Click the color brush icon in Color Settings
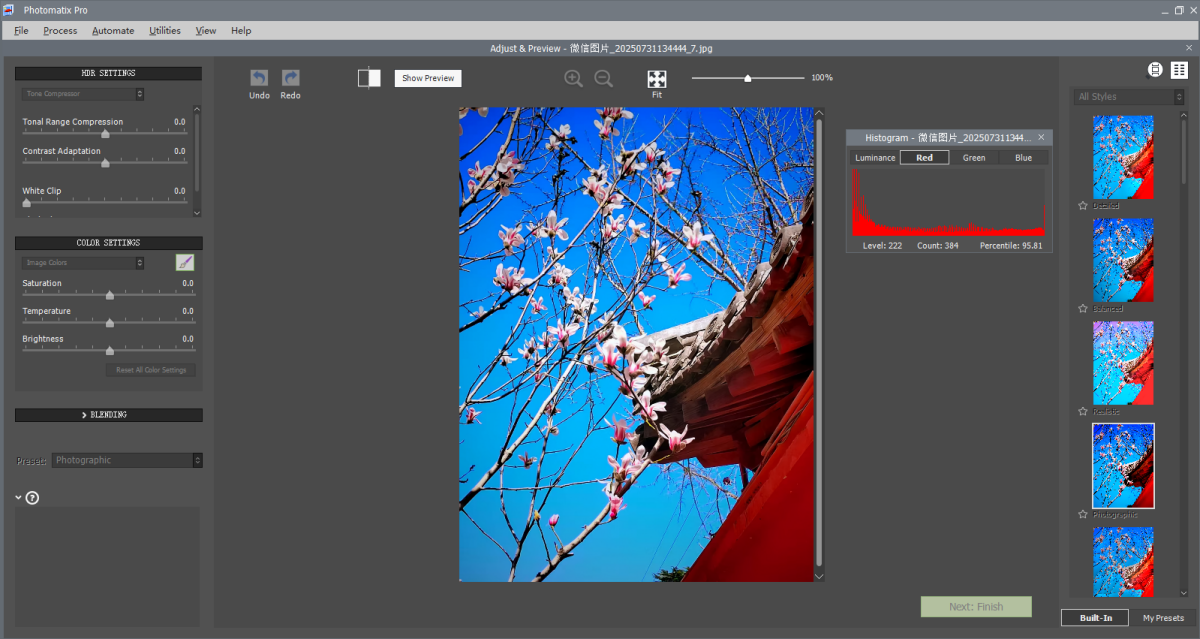The width and height of the screenshot is (1200, 639). pyautogui.click(x=185, y=263)
